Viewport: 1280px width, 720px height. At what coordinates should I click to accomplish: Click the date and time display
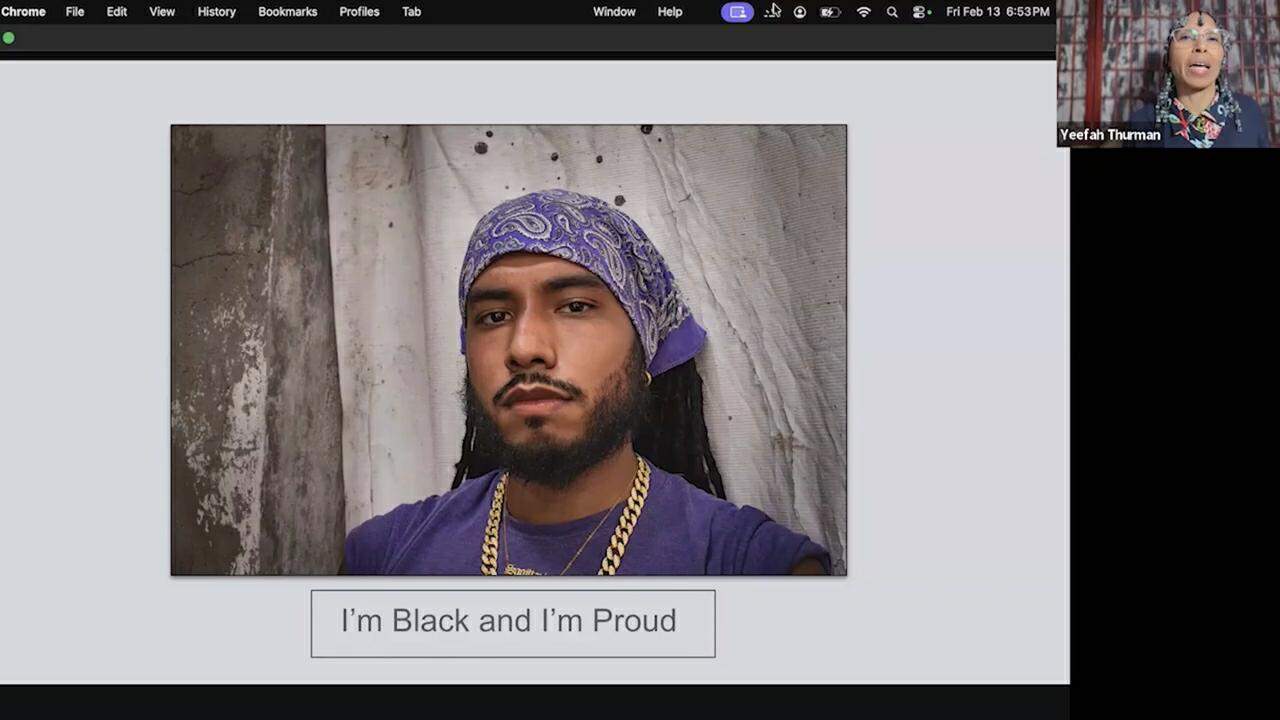997,12
